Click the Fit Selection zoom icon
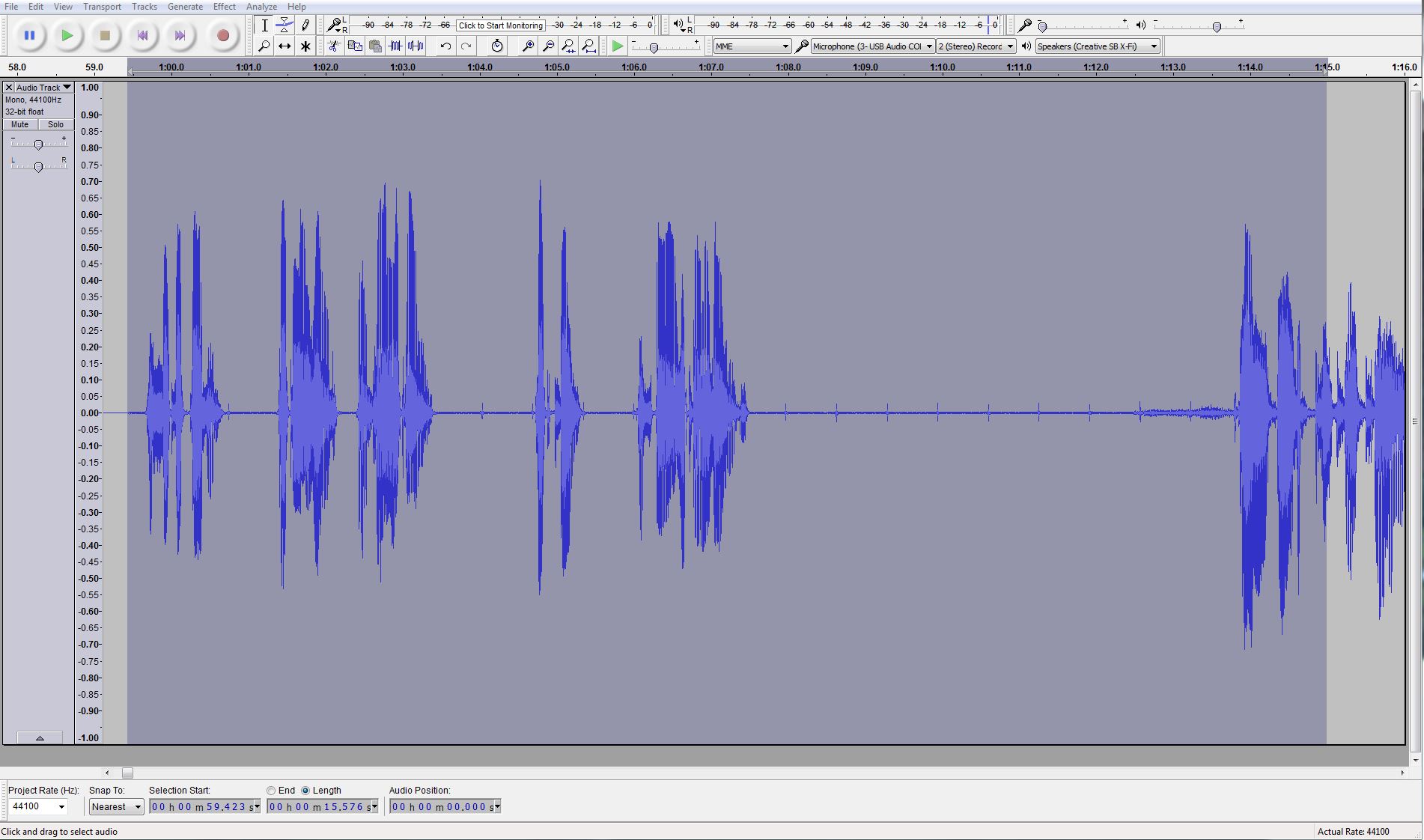 pyautogui.click(x=568, y=46)
